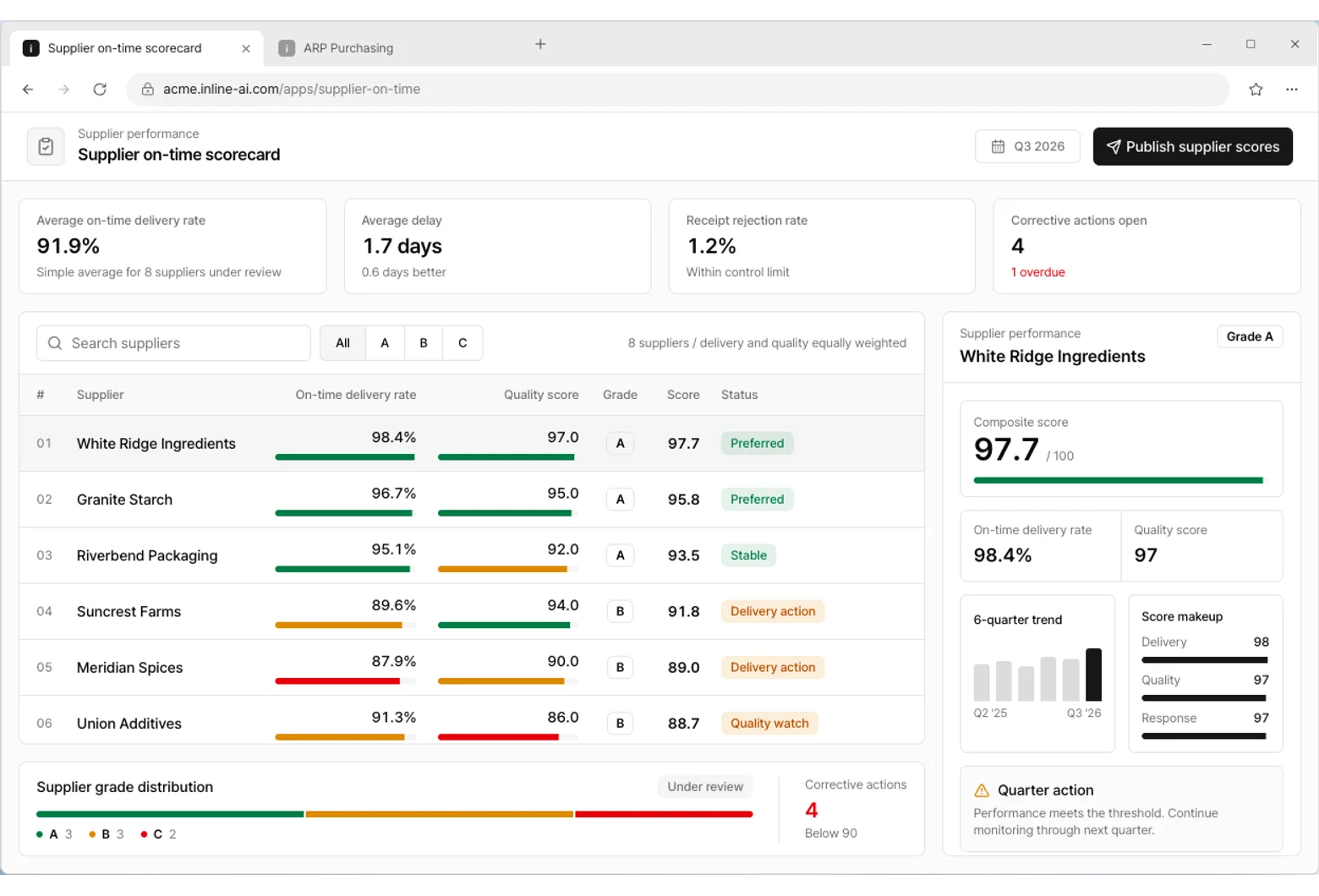Click the scorecard clipboard icon
1319x896 pixels.
click(x=46, y=146)
